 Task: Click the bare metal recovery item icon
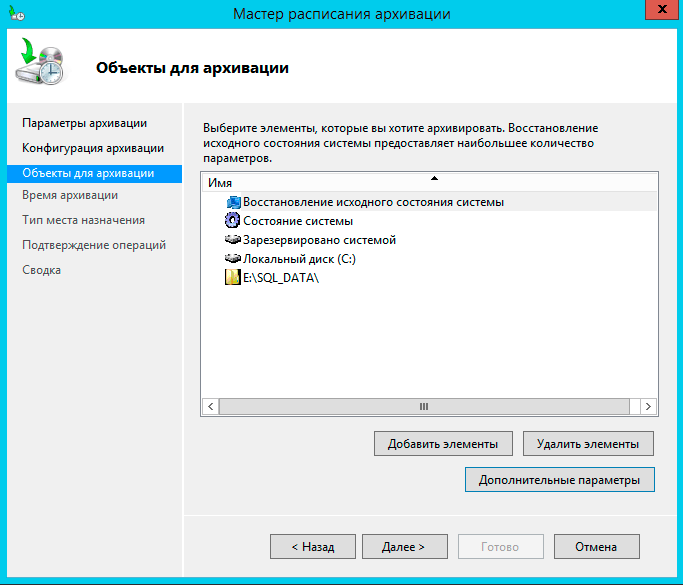pos(233,202)
